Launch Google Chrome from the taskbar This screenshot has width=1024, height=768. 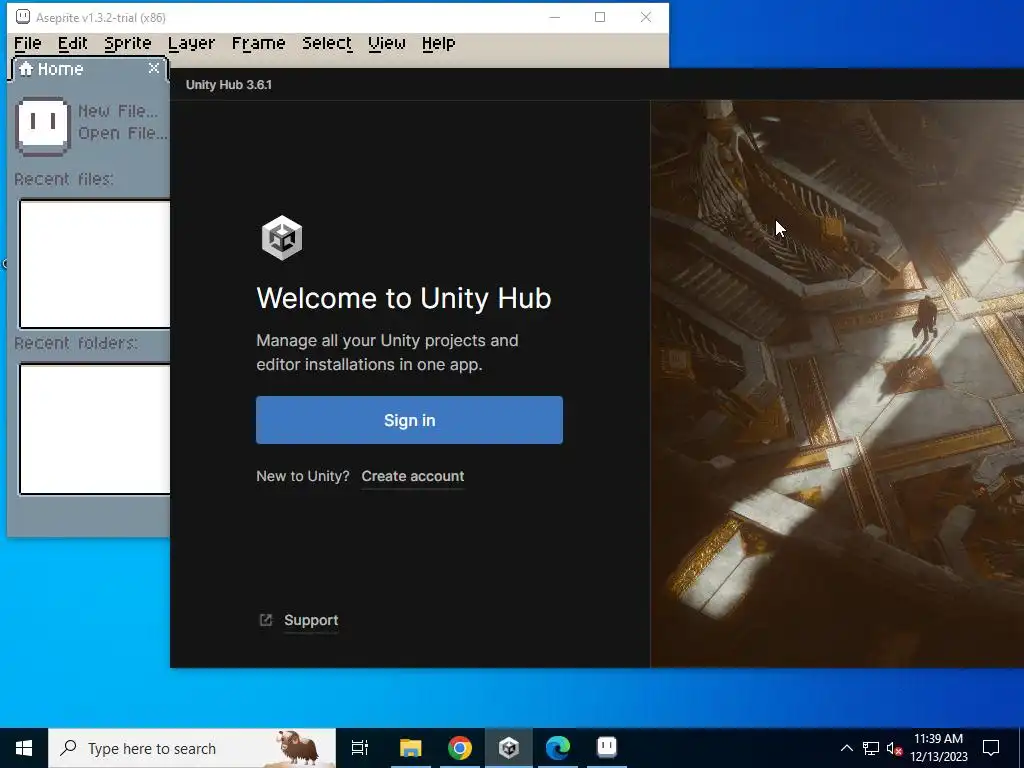(x=460, y=748)
